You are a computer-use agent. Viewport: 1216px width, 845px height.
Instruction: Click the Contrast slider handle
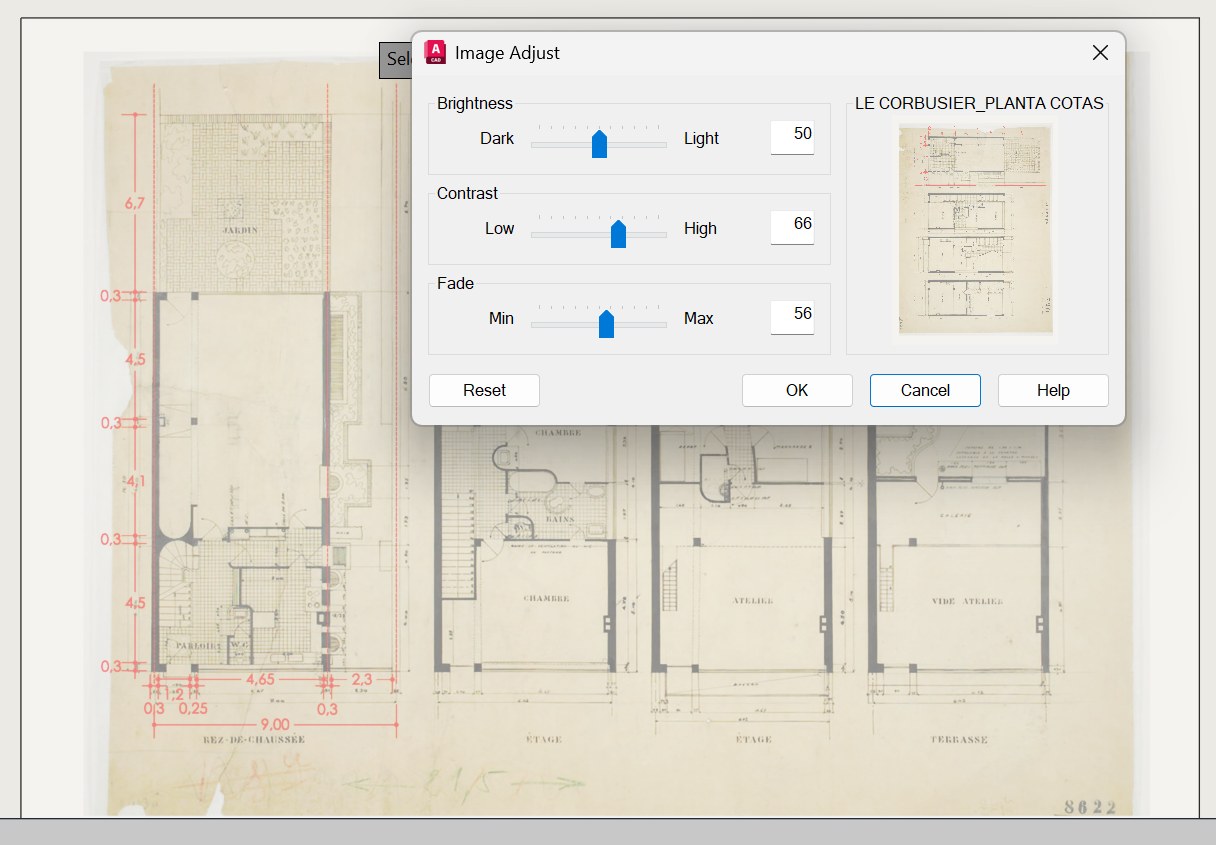(x=618, y=233)
